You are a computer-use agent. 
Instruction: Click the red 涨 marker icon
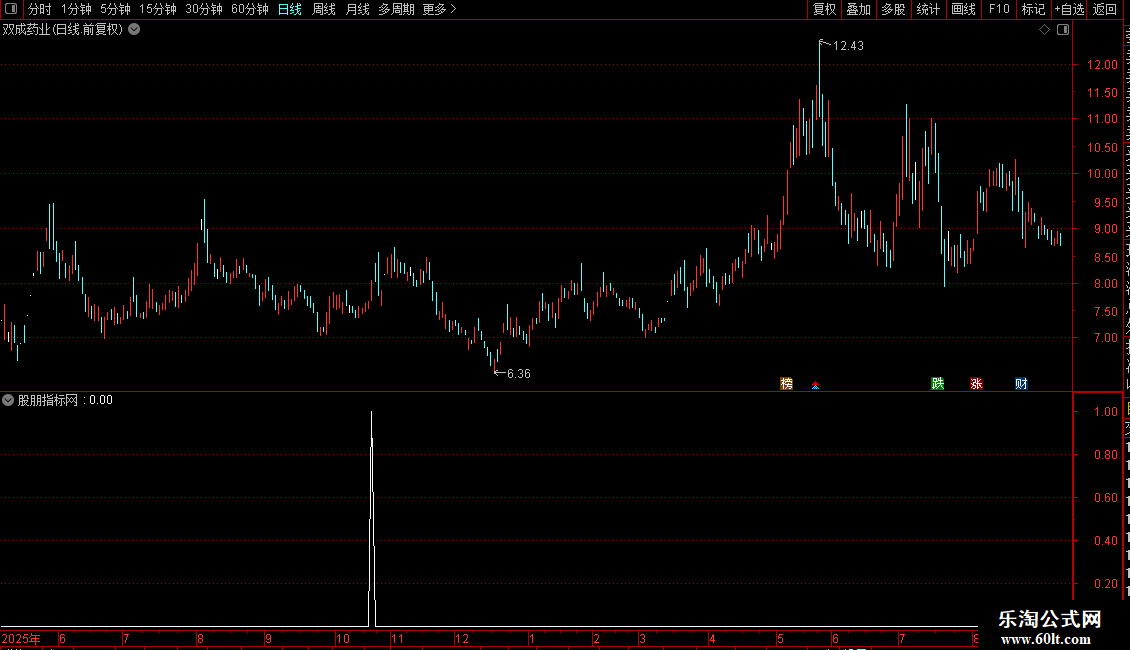(x=976, y=383)
